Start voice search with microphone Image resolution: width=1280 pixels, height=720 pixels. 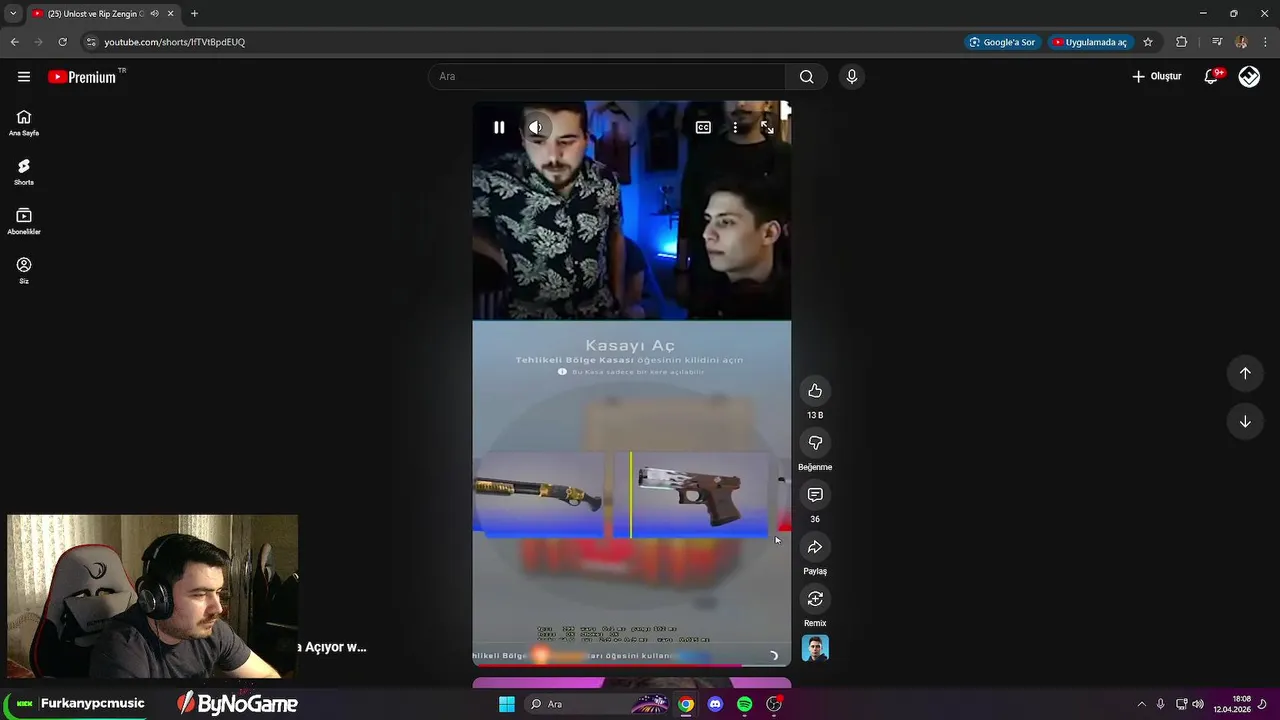(851, 76)
